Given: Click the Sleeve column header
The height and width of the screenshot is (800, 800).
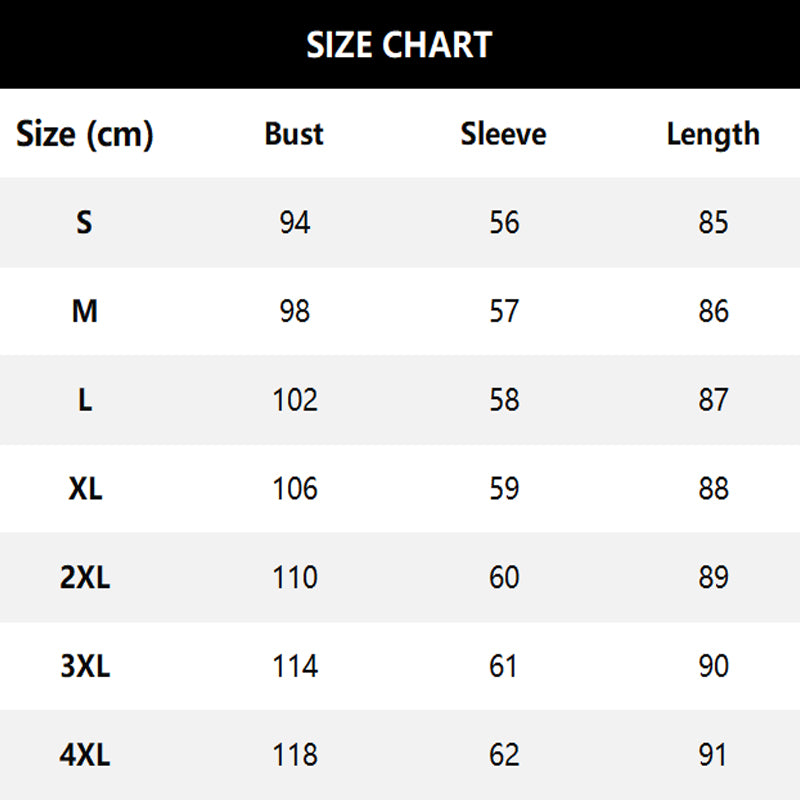Looking at the screenshot, I should [503, 134].
